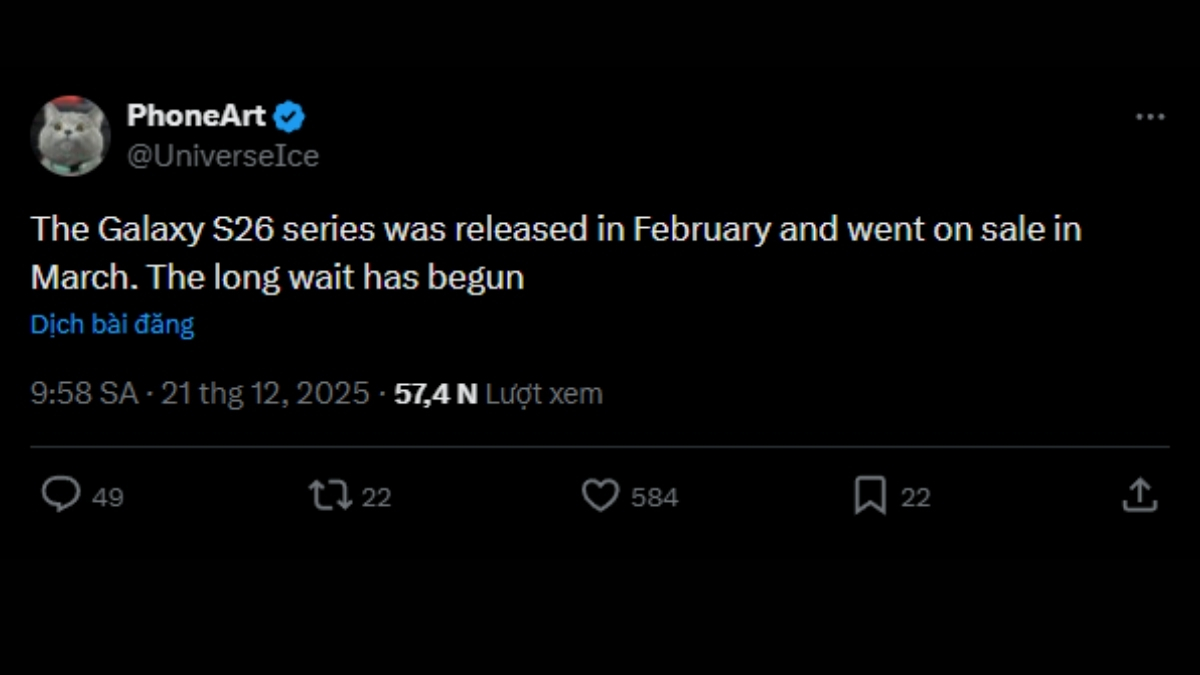Screen dimensions: 1200x675
Task: Click the like count 584
Action: coord(654,497)
